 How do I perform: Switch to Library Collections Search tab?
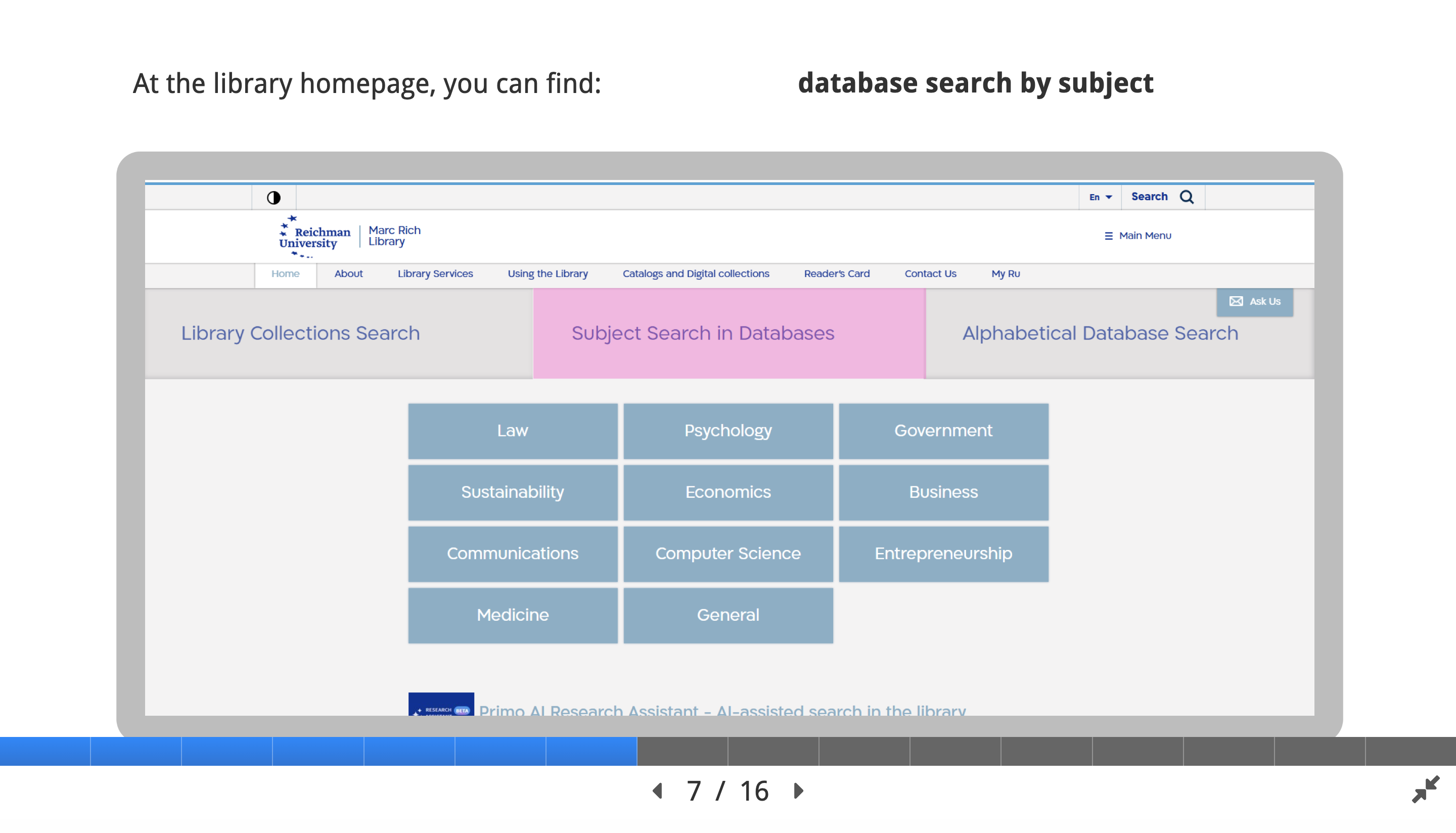click(x=300, y=333)
